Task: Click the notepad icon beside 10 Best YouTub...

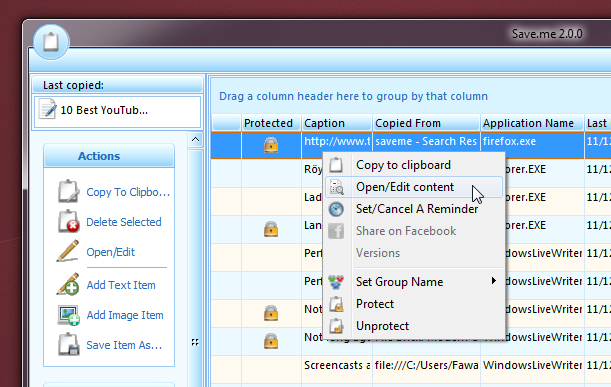Action: click(48, 109)
